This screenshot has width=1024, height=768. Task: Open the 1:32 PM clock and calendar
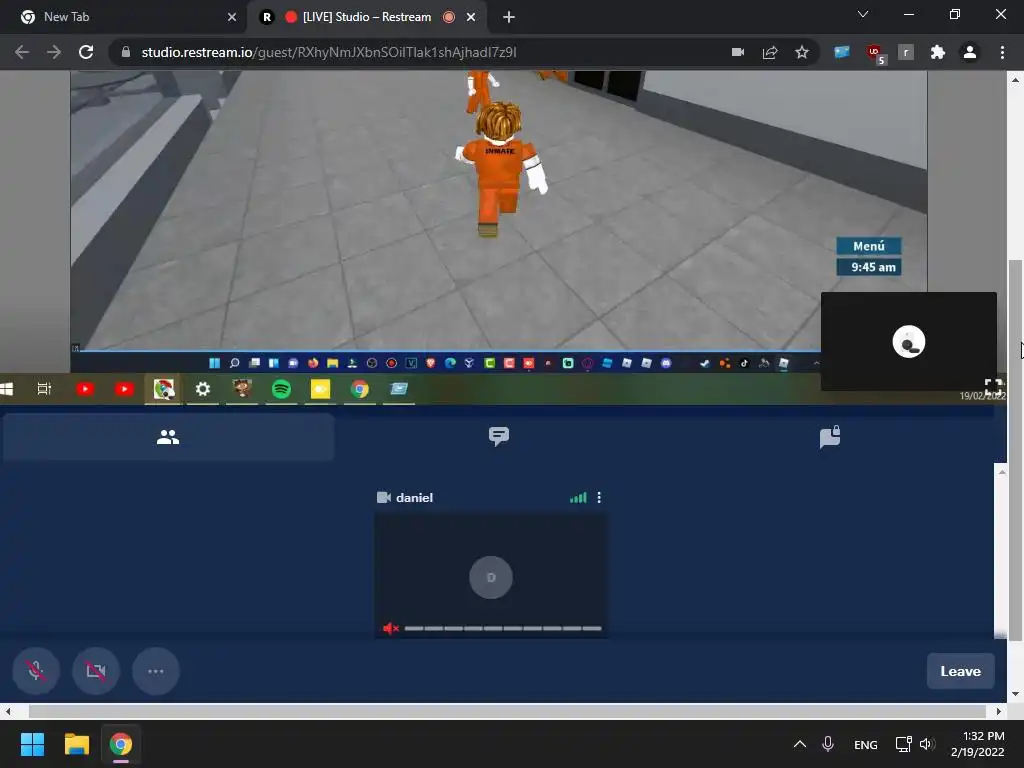(x=978, y=744)
